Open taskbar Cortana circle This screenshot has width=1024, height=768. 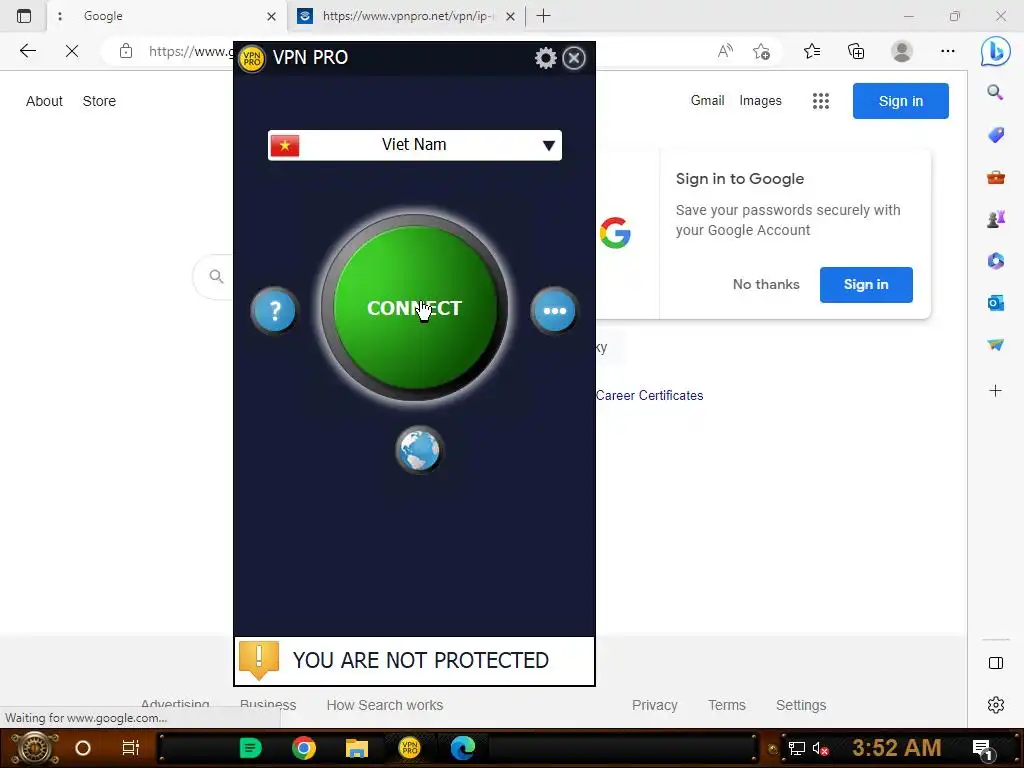[x=82, y=748]
